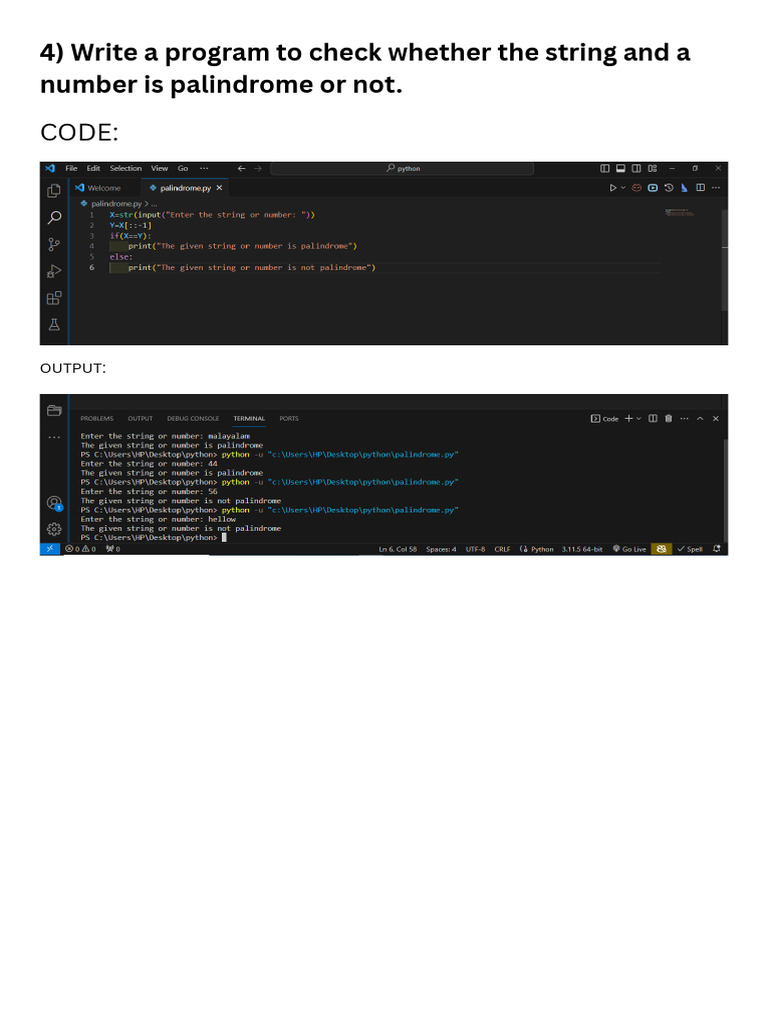Viewport: 768px width, 1024px height.
Task: Toggle the secondary sidebar layout icon
Action: coord(636,168)
